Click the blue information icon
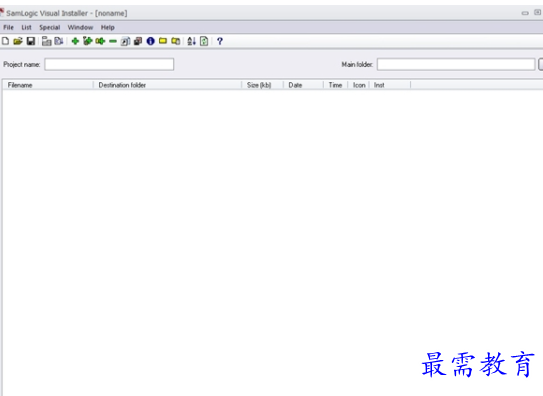 coord(150,41)
